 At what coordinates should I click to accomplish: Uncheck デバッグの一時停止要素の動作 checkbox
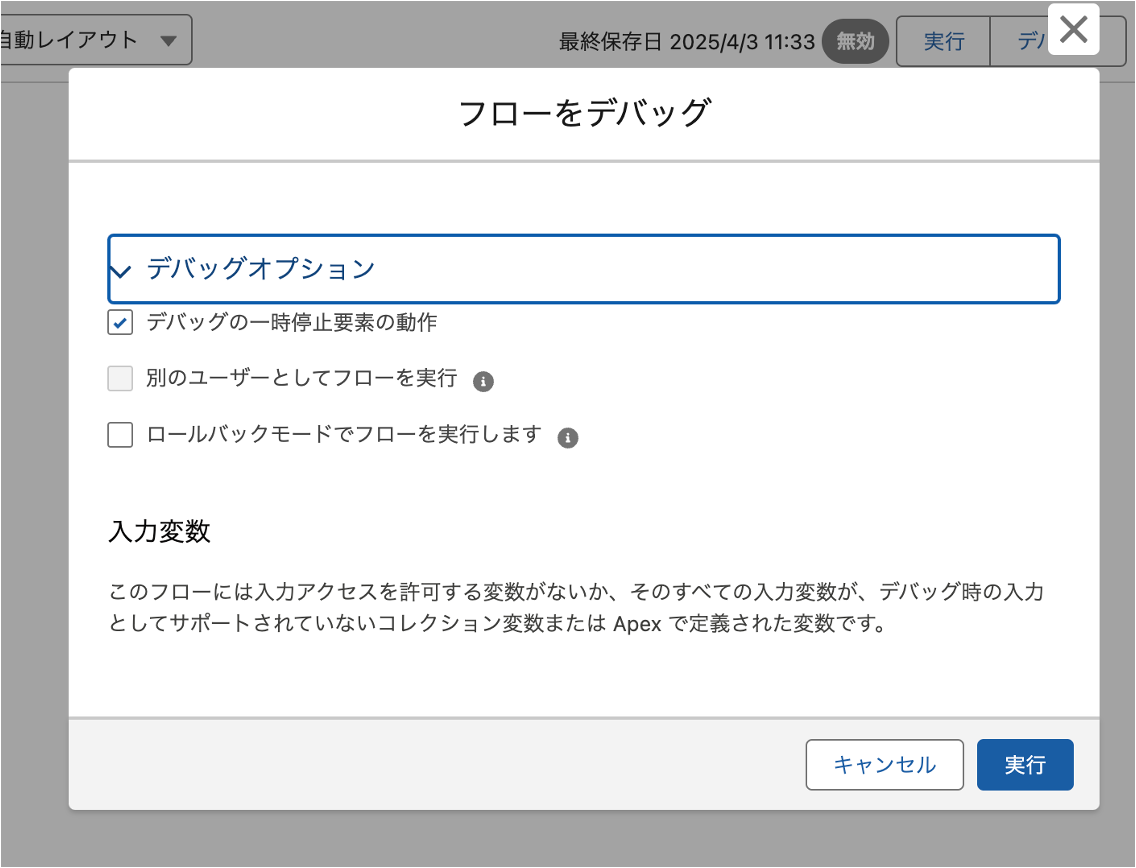tap(120, 323)
